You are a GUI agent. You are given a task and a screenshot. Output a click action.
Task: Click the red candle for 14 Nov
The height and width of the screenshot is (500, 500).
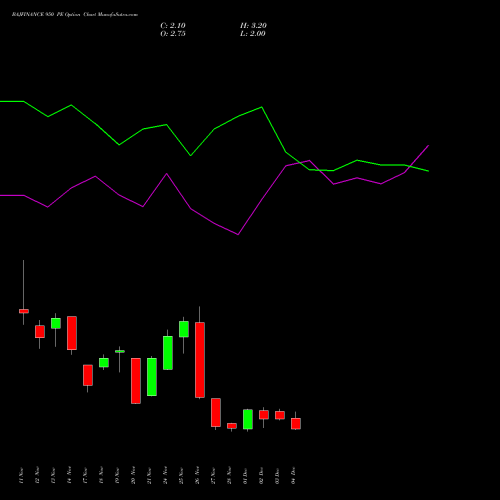pos(72,333)
